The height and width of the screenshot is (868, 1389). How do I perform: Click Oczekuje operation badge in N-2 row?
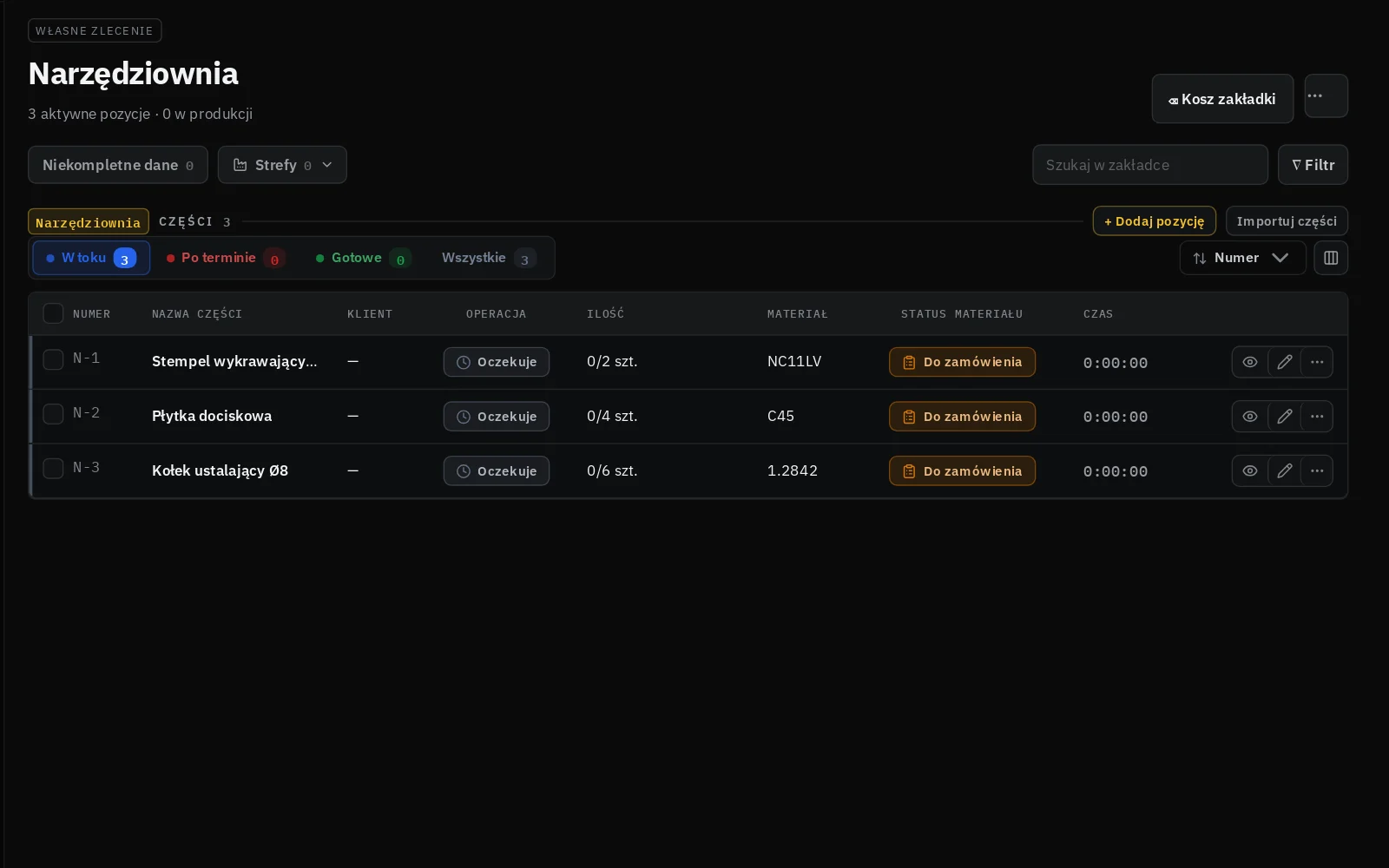coord(497,417)
